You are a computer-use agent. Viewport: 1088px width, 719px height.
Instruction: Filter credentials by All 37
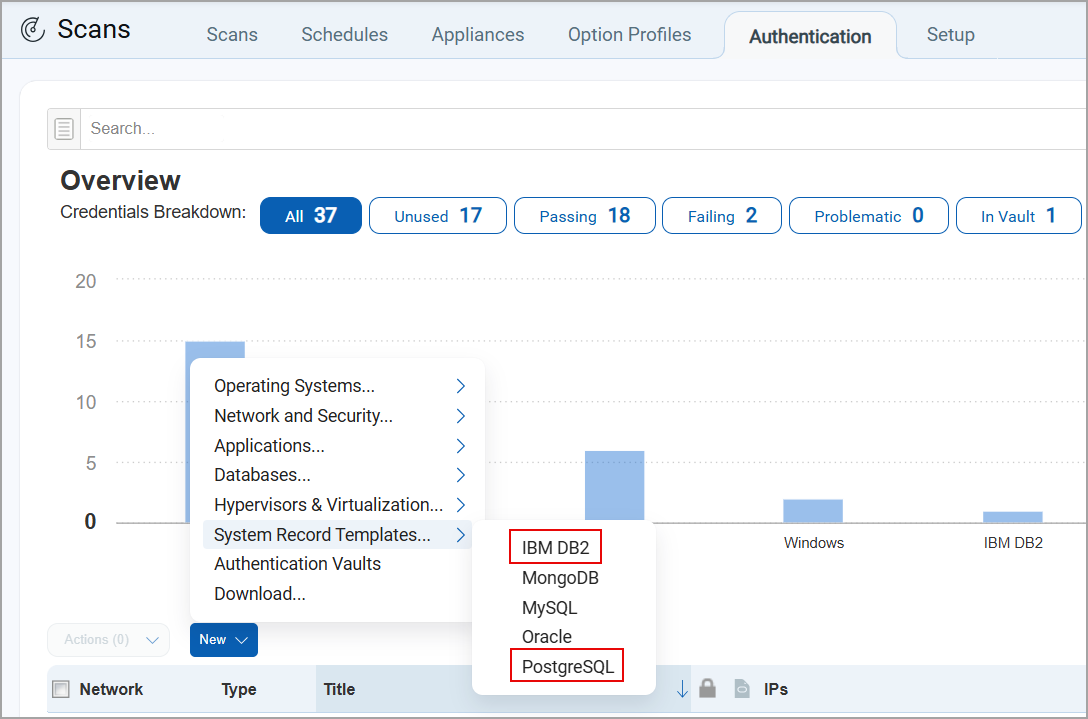tap(311, 215)
